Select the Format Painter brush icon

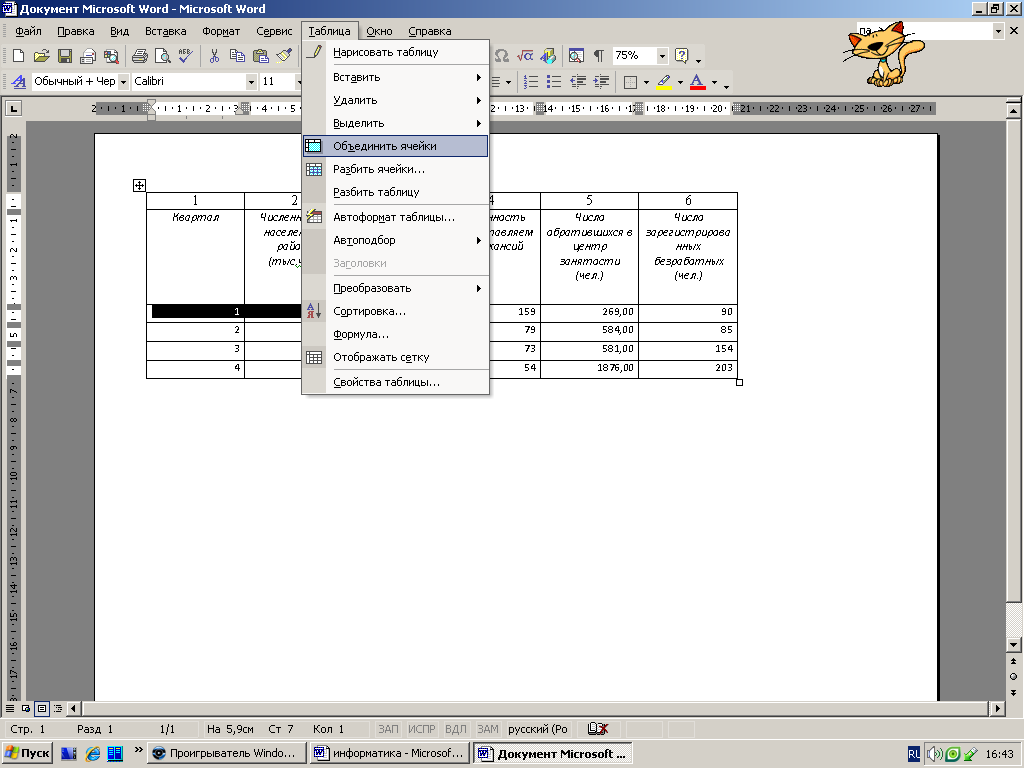click(283, 56)
